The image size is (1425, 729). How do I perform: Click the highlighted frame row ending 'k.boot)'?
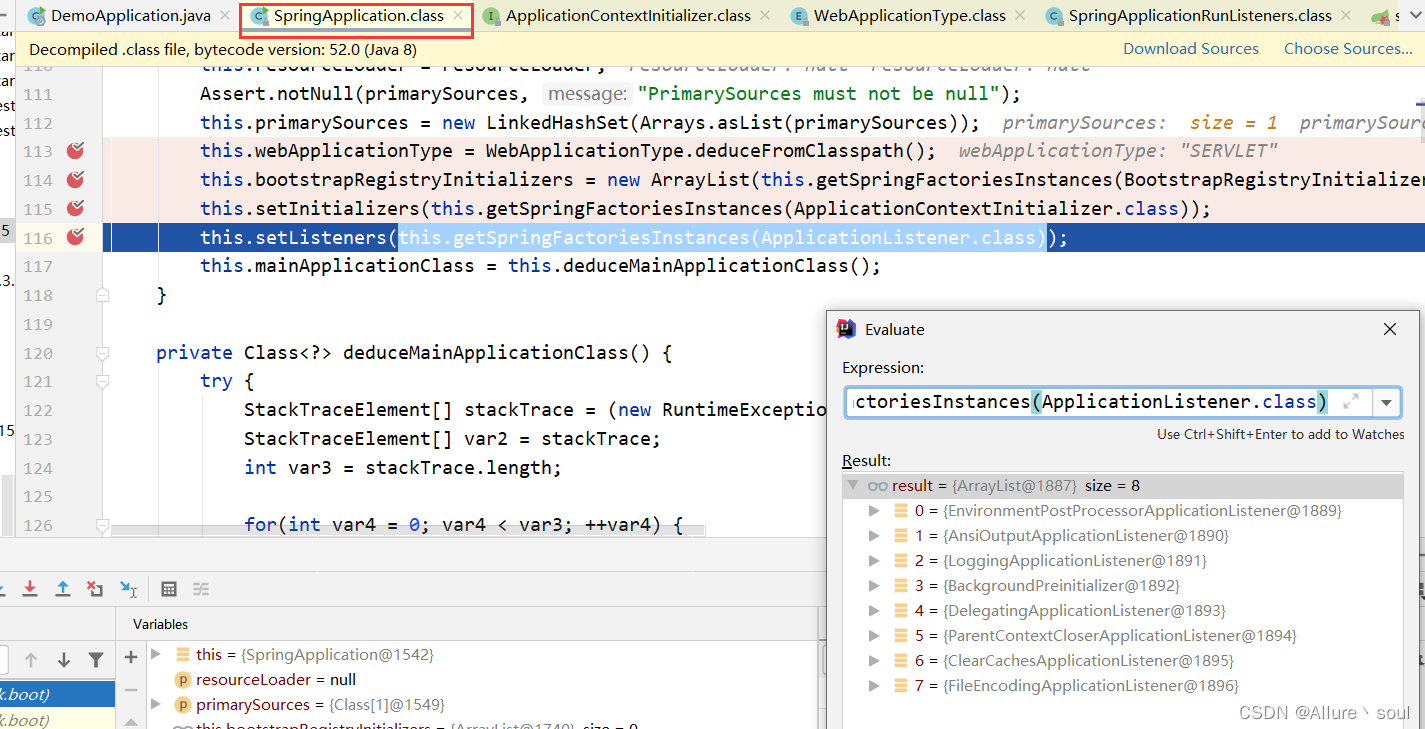57,694
